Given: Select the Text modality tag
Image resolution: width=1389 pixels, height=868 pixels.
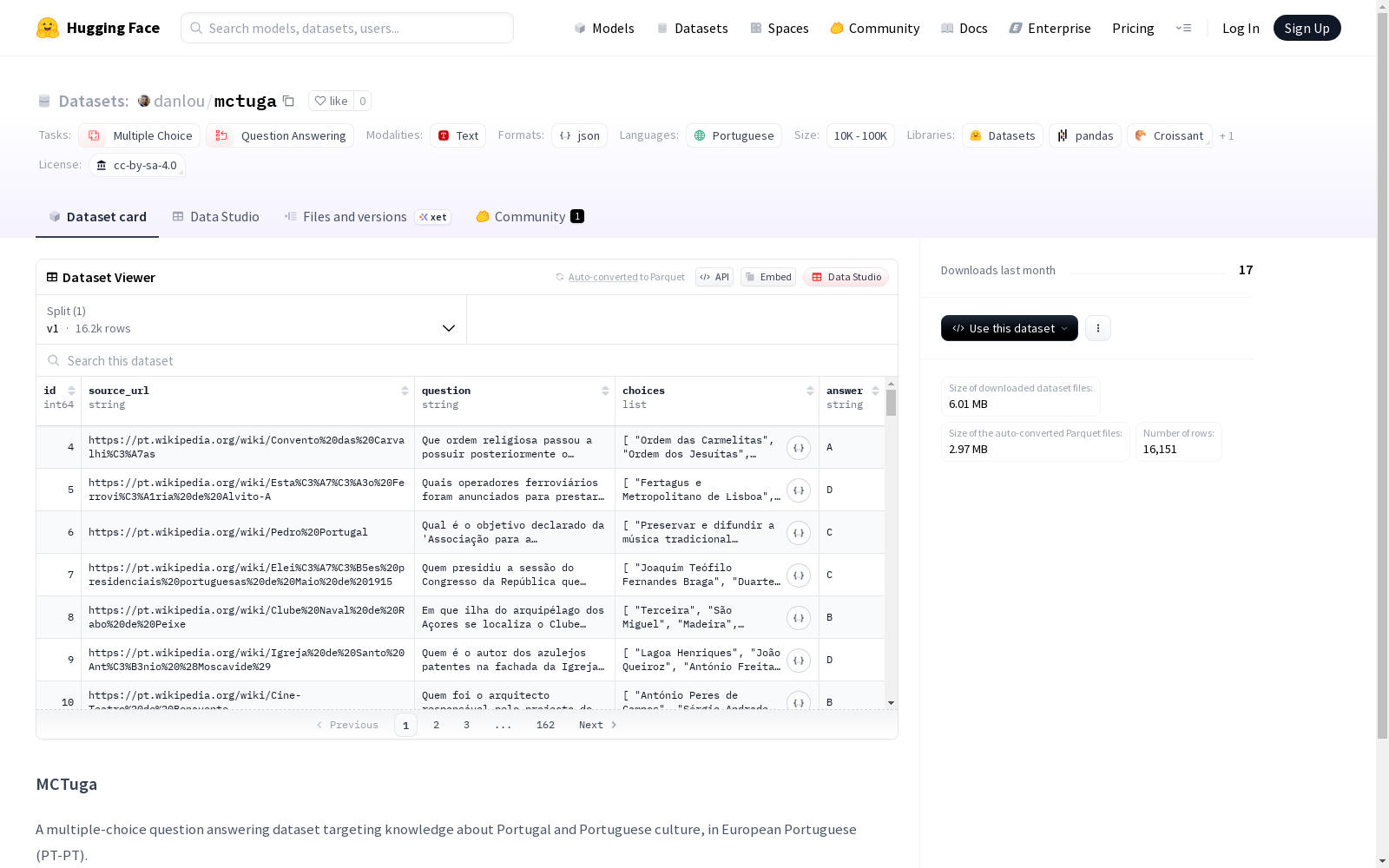Looking at the screenshot, I should point(458,135).
